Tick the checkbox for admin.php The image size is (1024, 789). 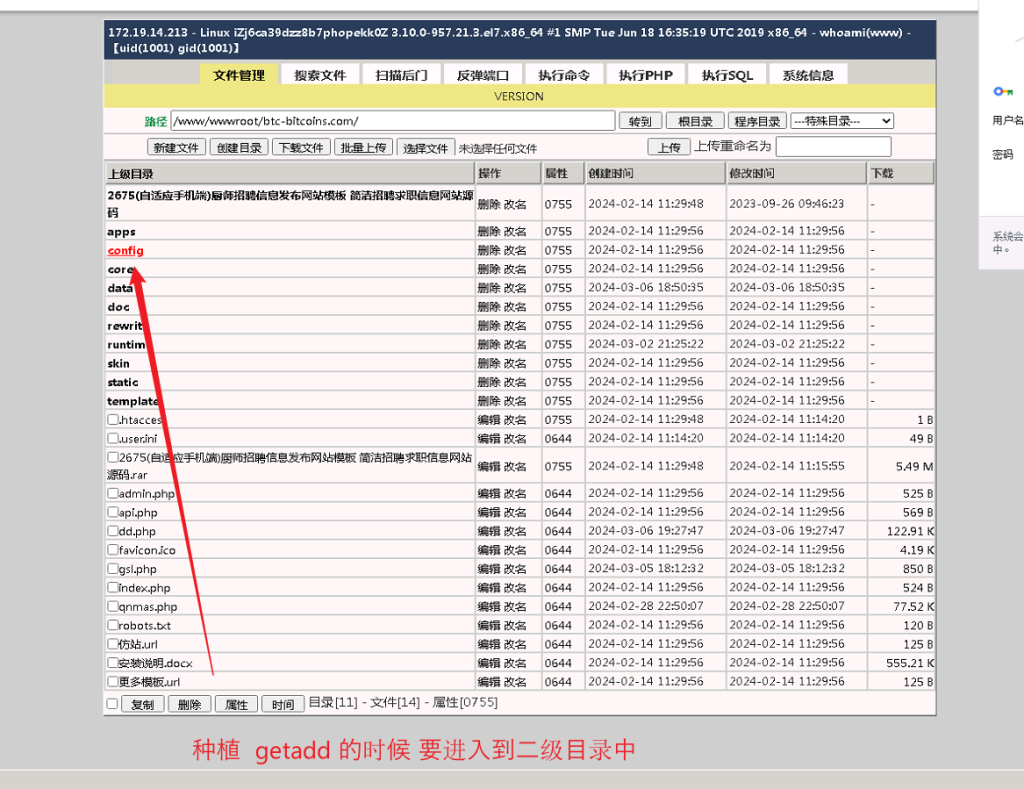[113, 493]
